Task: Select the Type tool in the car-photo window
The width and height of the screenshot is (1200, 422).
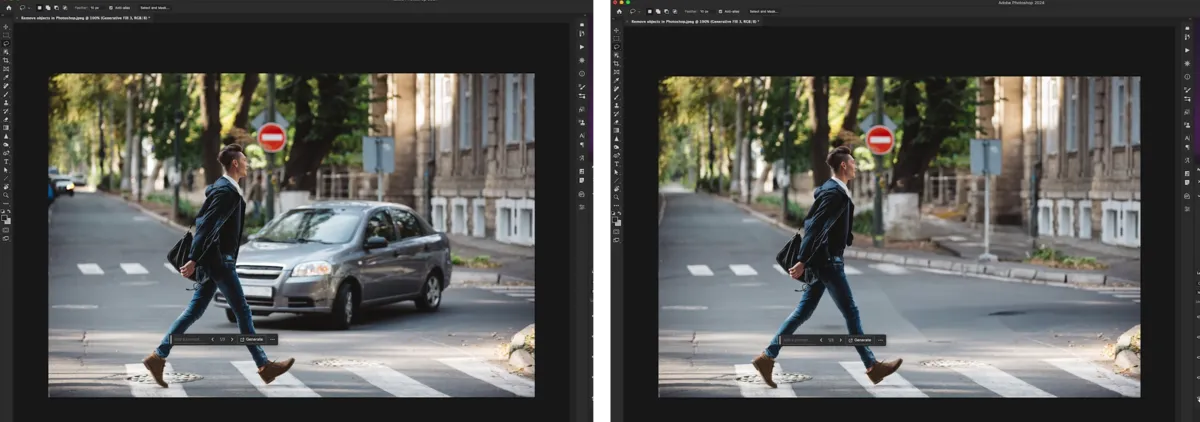Action: (x=6, y=161)
